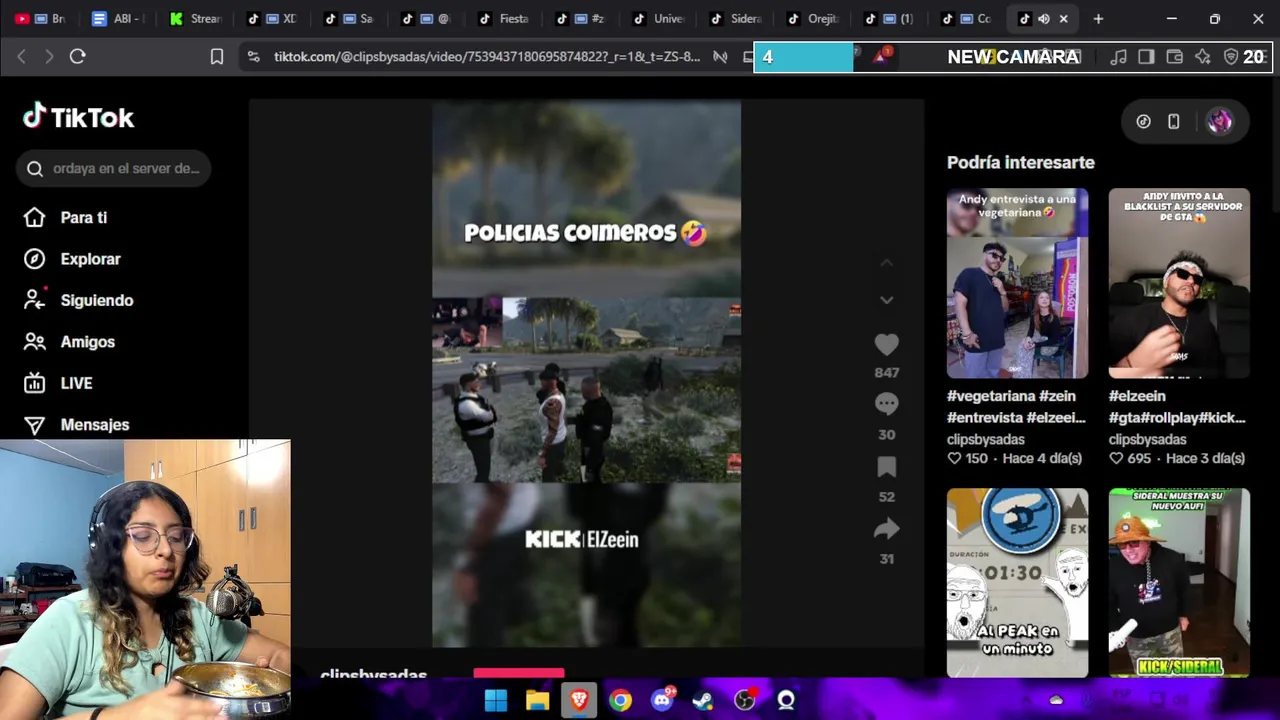Viewport: 1280px width, 720px height.
Task: Click the OneDrive cloud tray icon
Action: point(1056,700)
